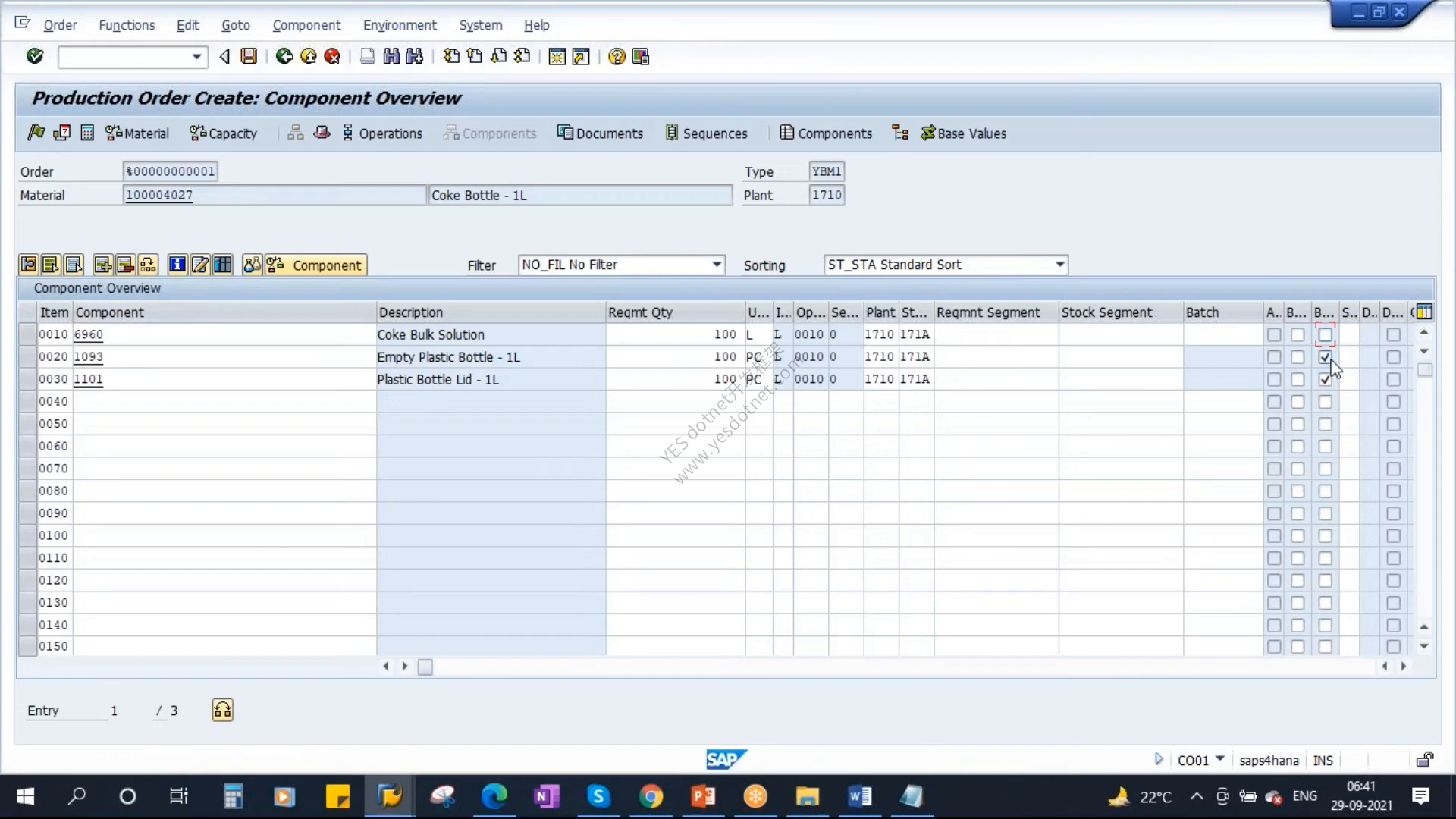Click the Material button
This screenshot has width=1456, height=819.
pyautogui.click(x=137, y=133)
